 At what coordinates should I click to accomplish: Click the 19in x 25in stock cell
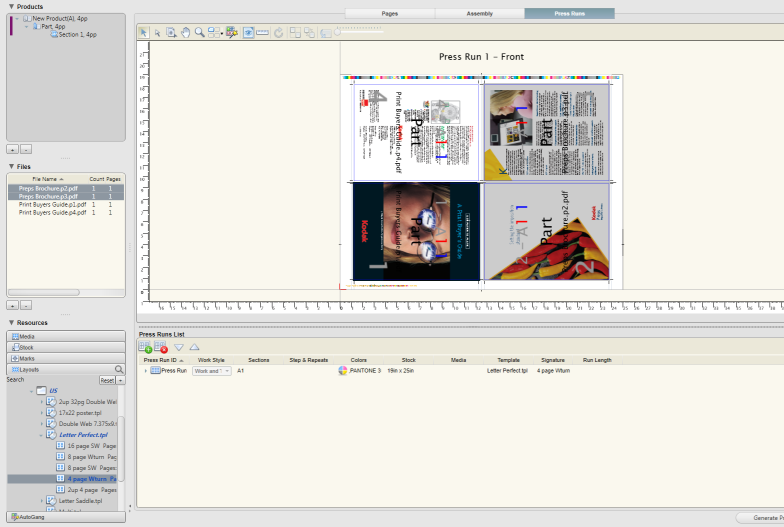click(x=400, y=371)
